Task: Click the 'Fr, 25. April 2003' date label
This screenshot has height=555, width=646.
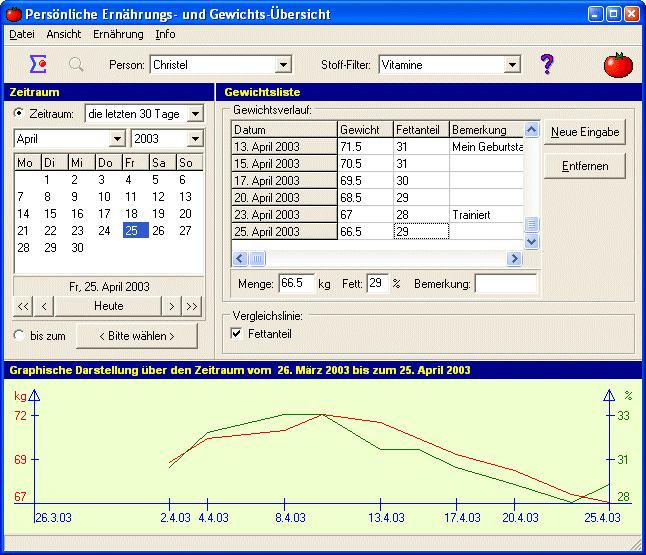Action: [109, 286]
